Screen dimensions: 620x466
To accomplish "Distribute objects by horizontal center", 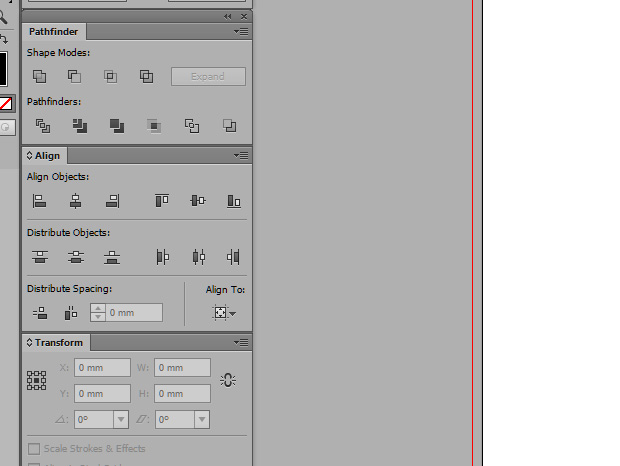I will [x=198, y=257].
